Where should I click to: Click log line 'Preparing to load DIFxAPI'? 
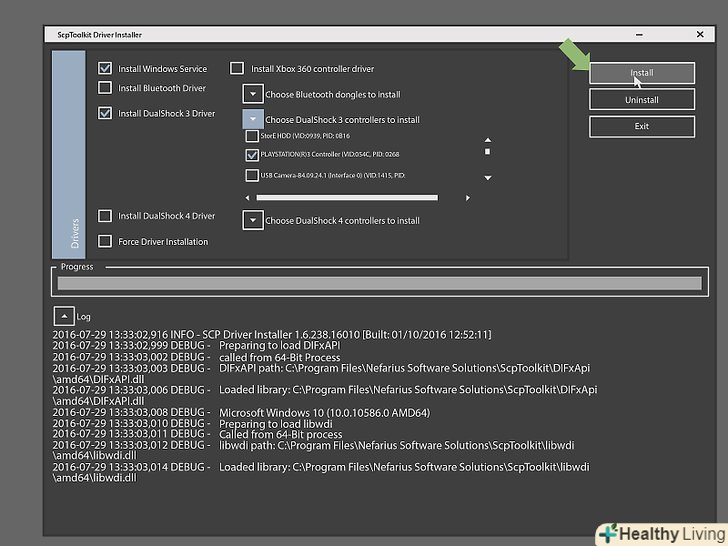pos(196,345)
